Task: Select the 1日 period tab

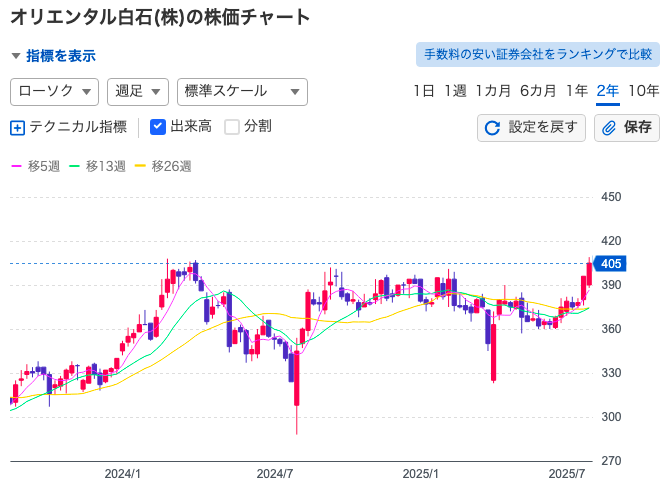Action: click(x=423, y=91)
